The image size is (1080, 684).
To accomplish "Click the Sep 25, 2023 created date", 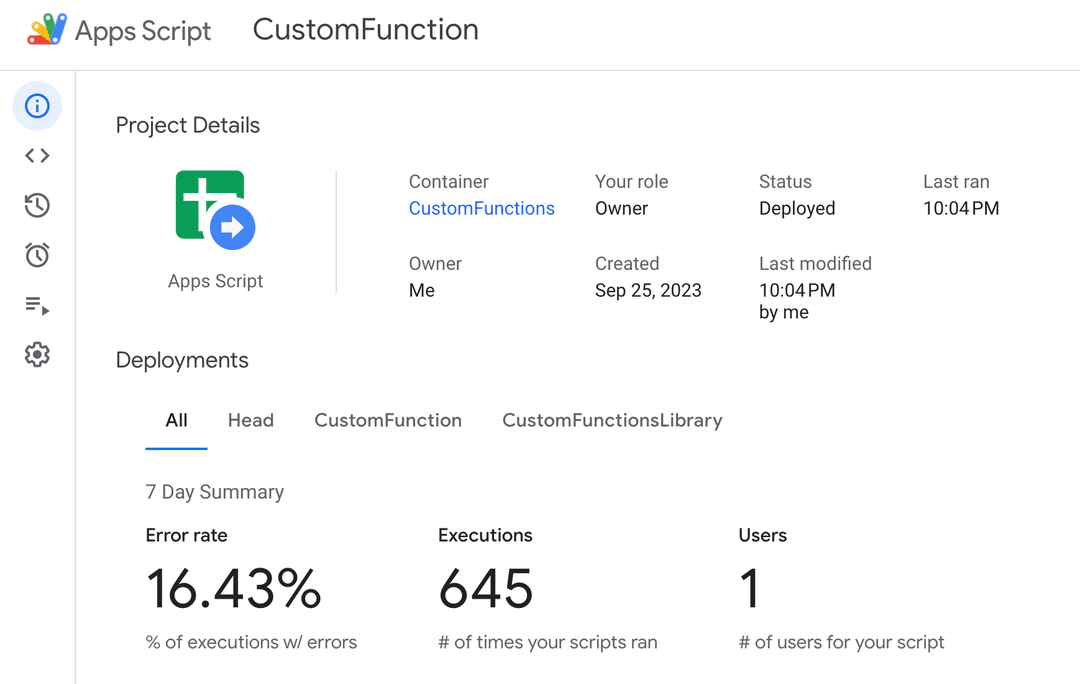I will pyautogui.click(x=648, y=291).
